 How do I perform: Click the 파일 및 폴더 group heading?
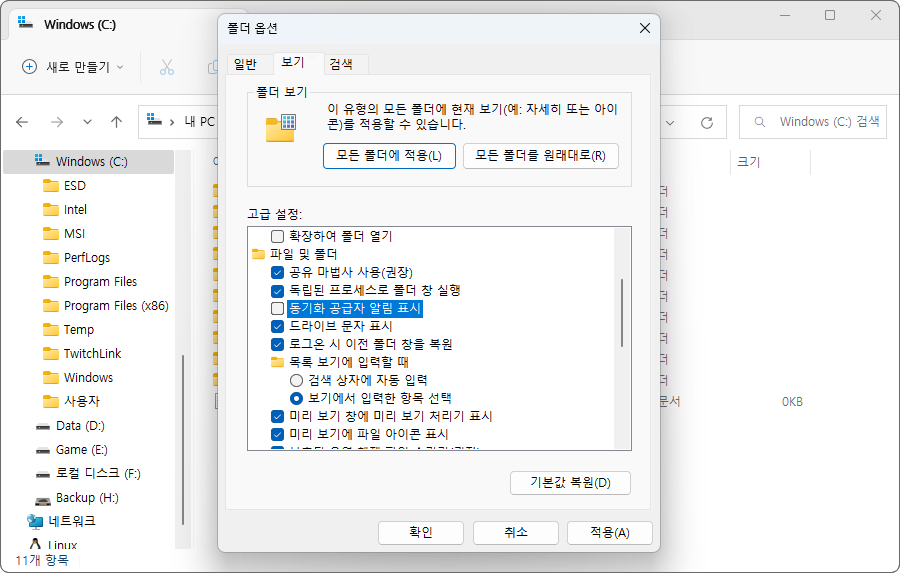coord(304,254)
